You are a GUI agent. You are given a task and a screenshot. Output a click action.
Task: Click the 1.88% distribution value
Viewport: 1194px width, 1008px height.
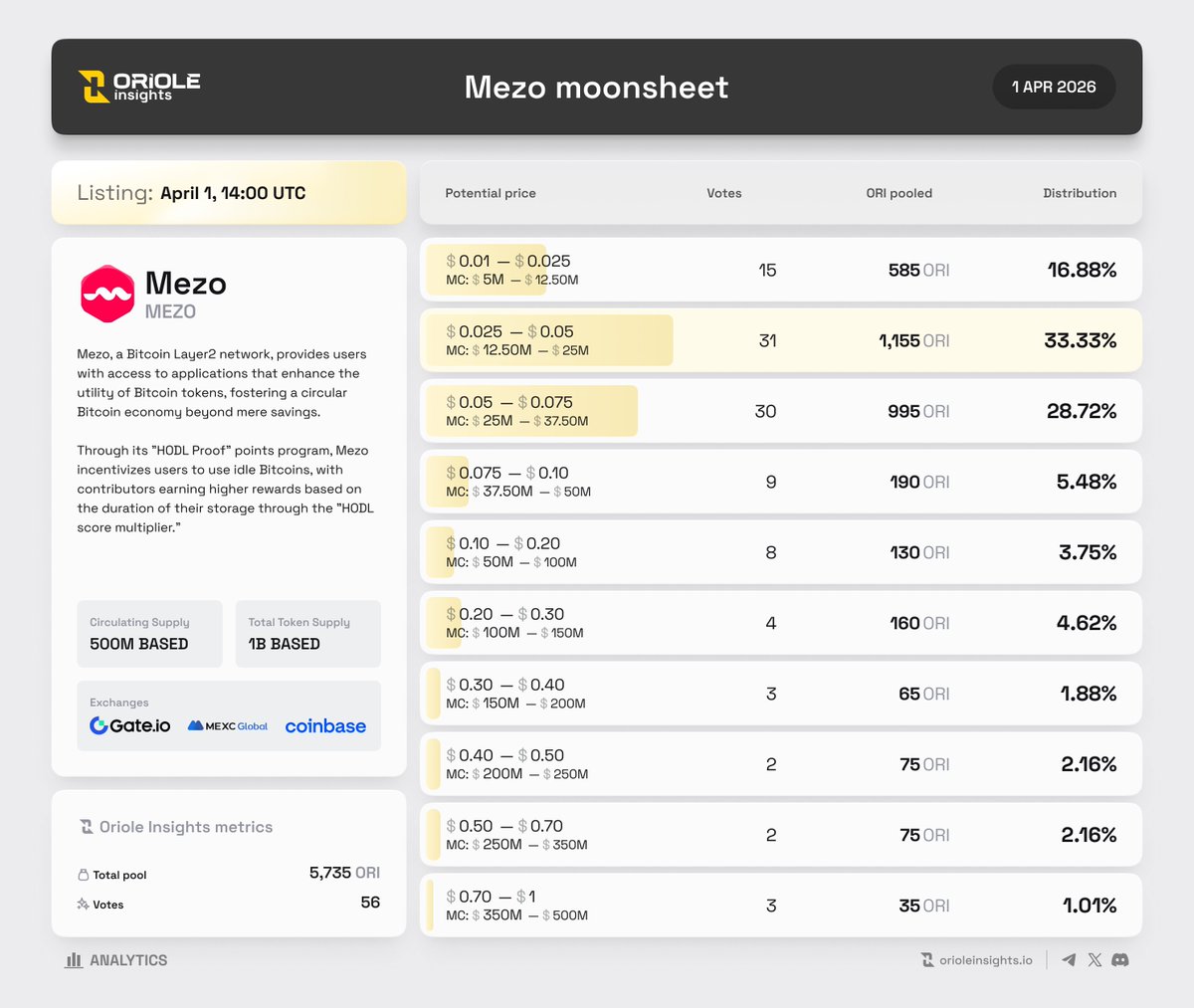[1089, 694]
